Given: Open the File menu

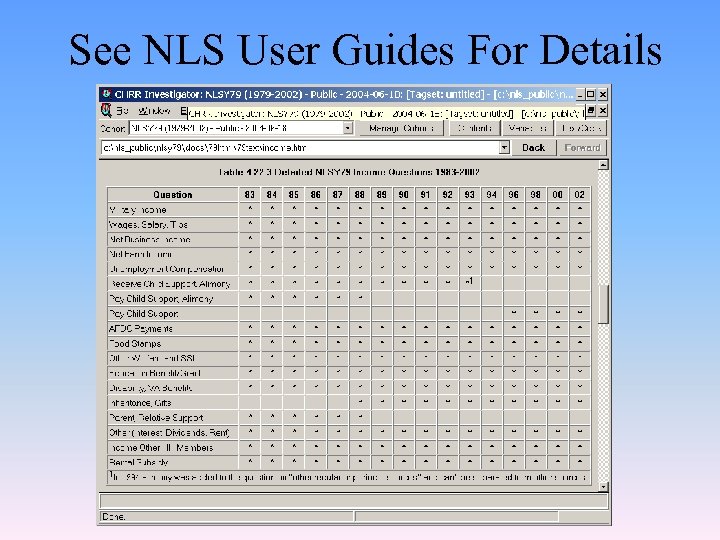Looking at the screenshot, I should pyautogui.click(x=122, y=111).
